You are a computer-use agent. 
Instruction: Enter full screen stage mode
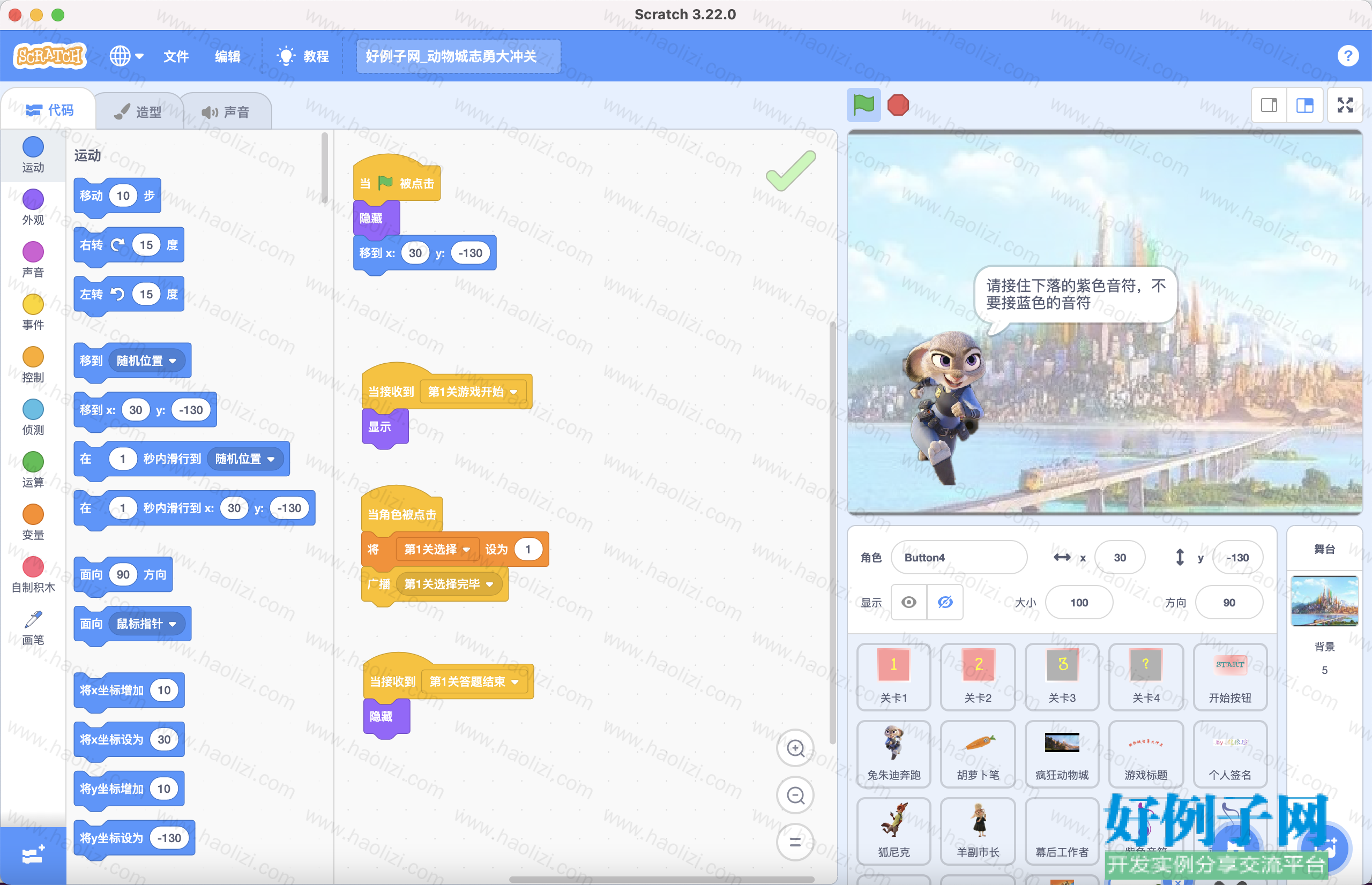click(x=1345, y=105)
